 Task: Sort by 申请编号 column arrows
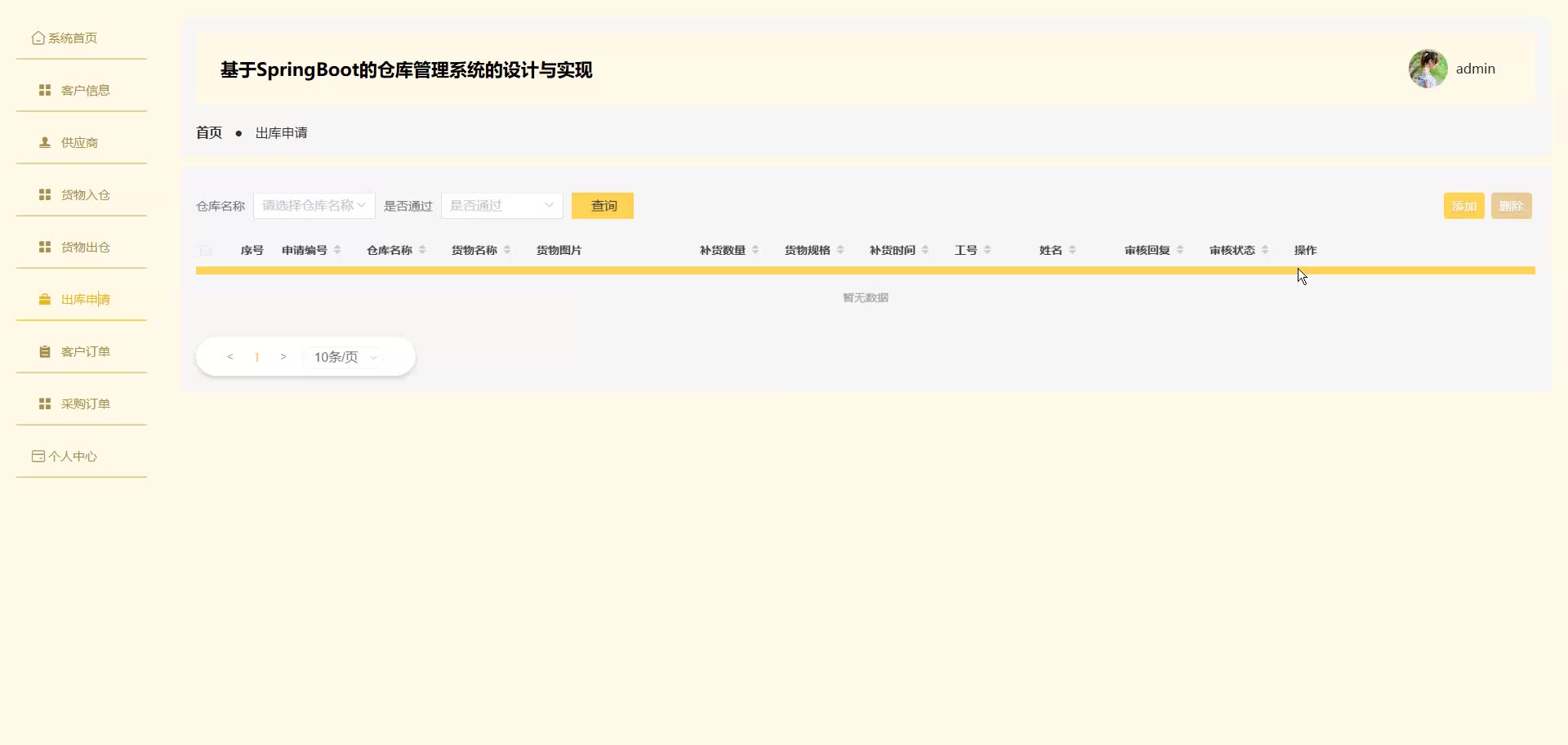337,250
